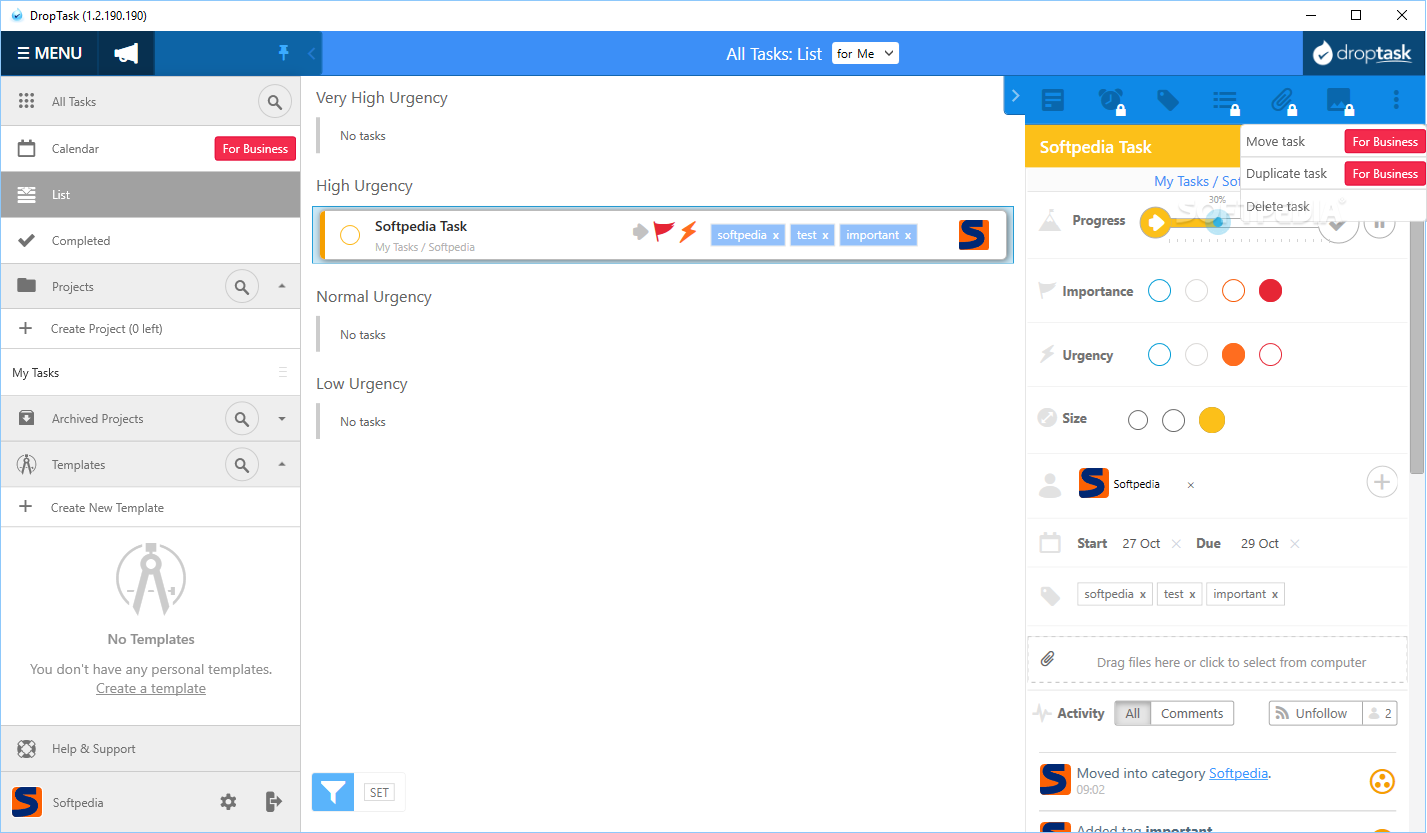Click the SET filter button
This screenshot has width=1427, height=833.
point(379,792)
